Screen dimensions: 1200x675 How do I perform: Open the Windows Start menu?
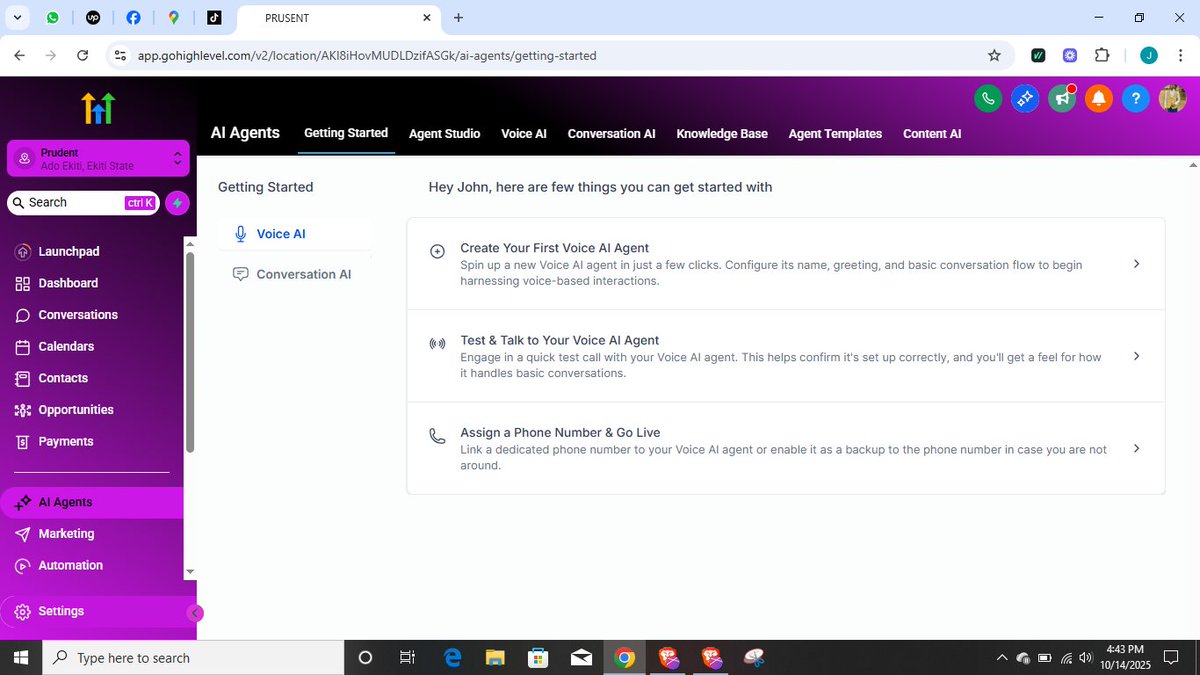20,657
